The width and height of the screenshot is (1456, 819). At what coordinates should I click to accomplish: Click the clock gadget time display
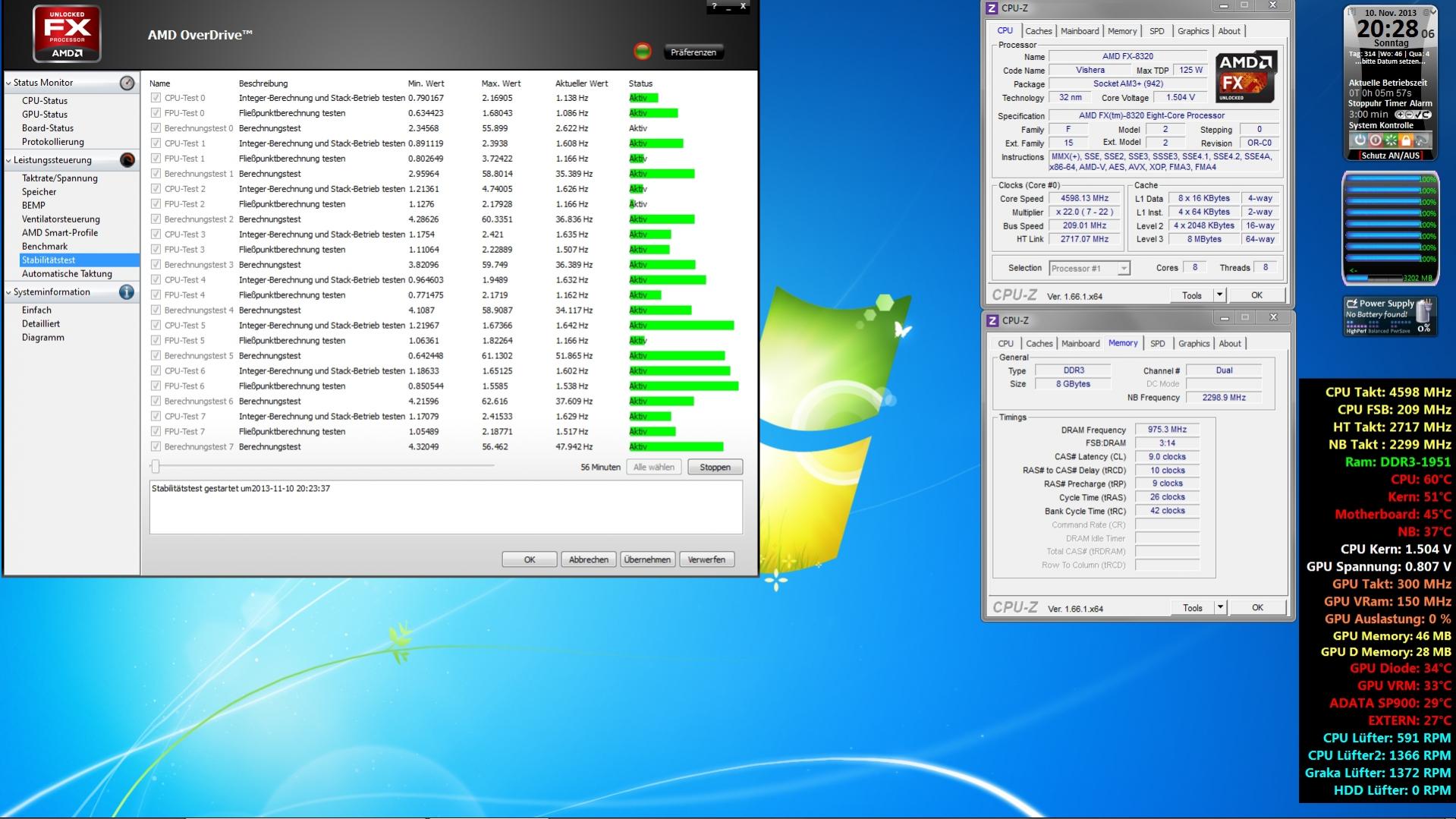click(x=1388, y=29)
